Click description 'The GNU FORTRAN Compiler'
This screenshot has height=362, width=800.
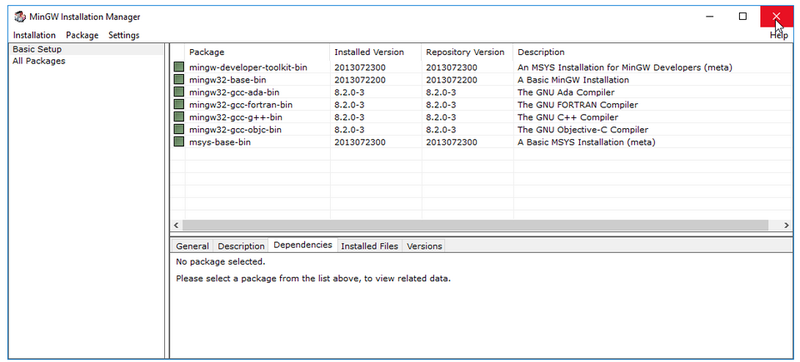578,105
